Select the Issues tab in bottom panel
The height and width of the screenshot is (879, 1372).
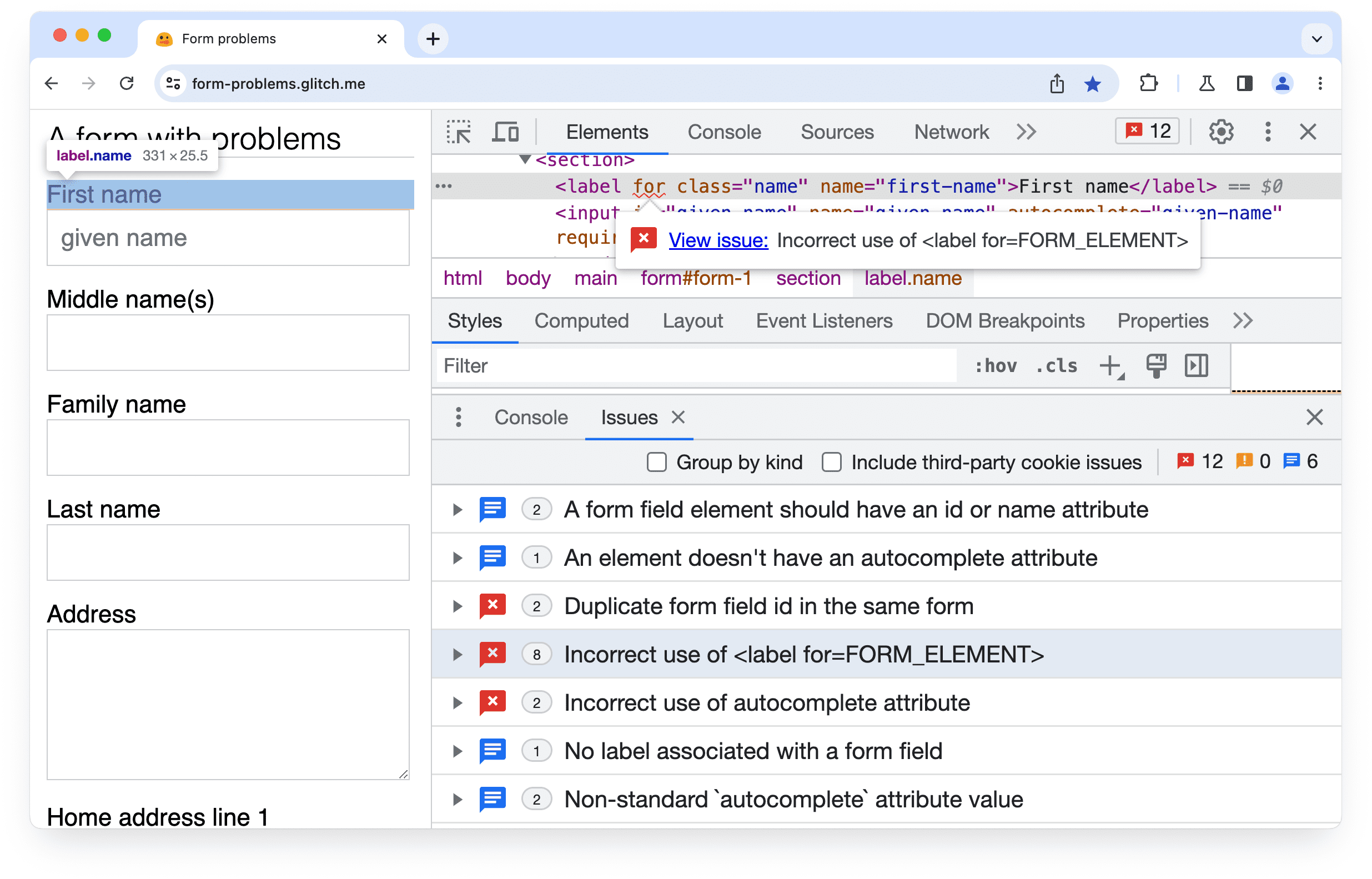coord(628,418)
